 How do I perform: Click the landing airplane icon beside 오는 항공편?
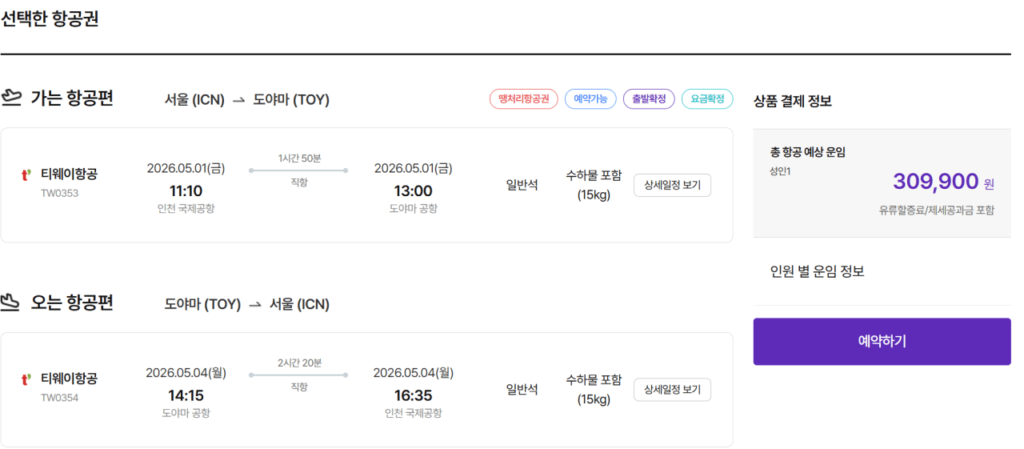[12, 303]
